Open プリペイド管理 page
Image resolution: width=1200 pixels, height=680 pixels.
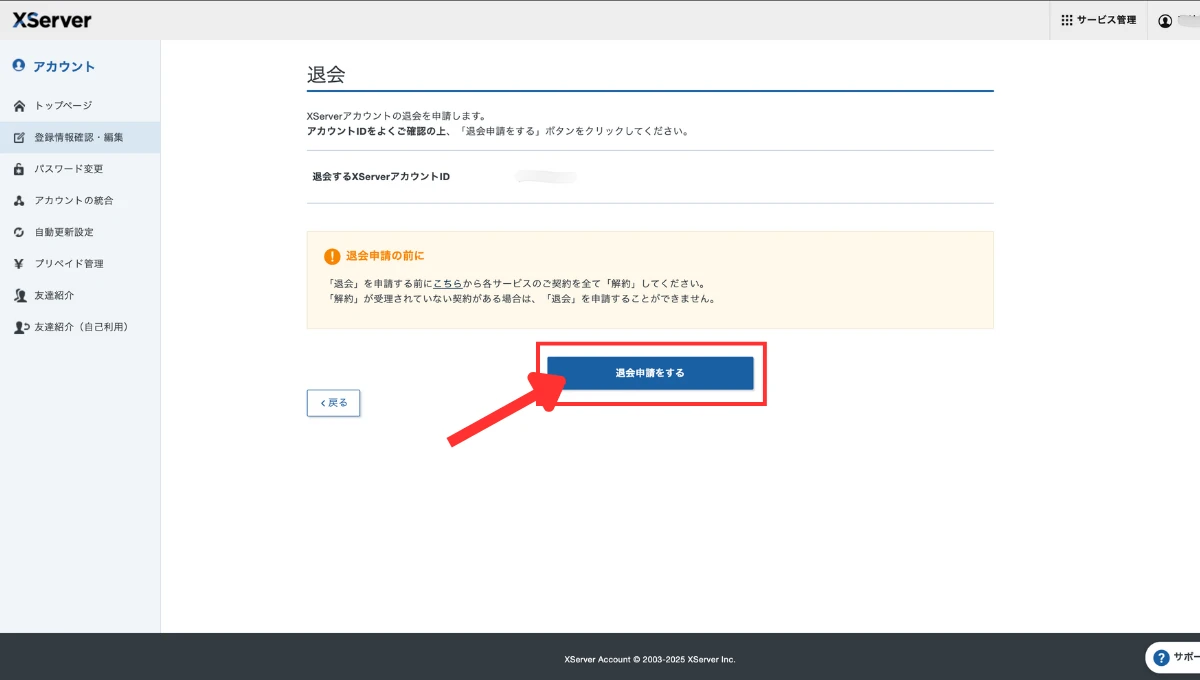[69, 264]
